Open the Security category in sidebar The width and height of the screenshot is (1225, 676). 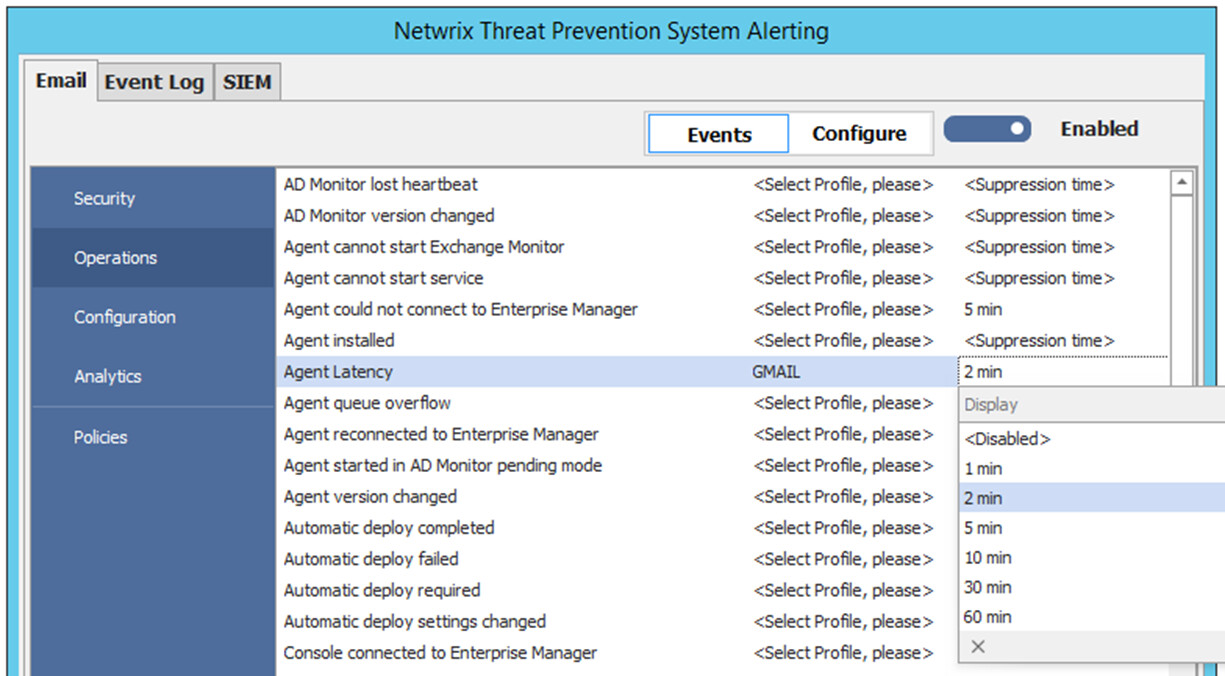(104, 198)
